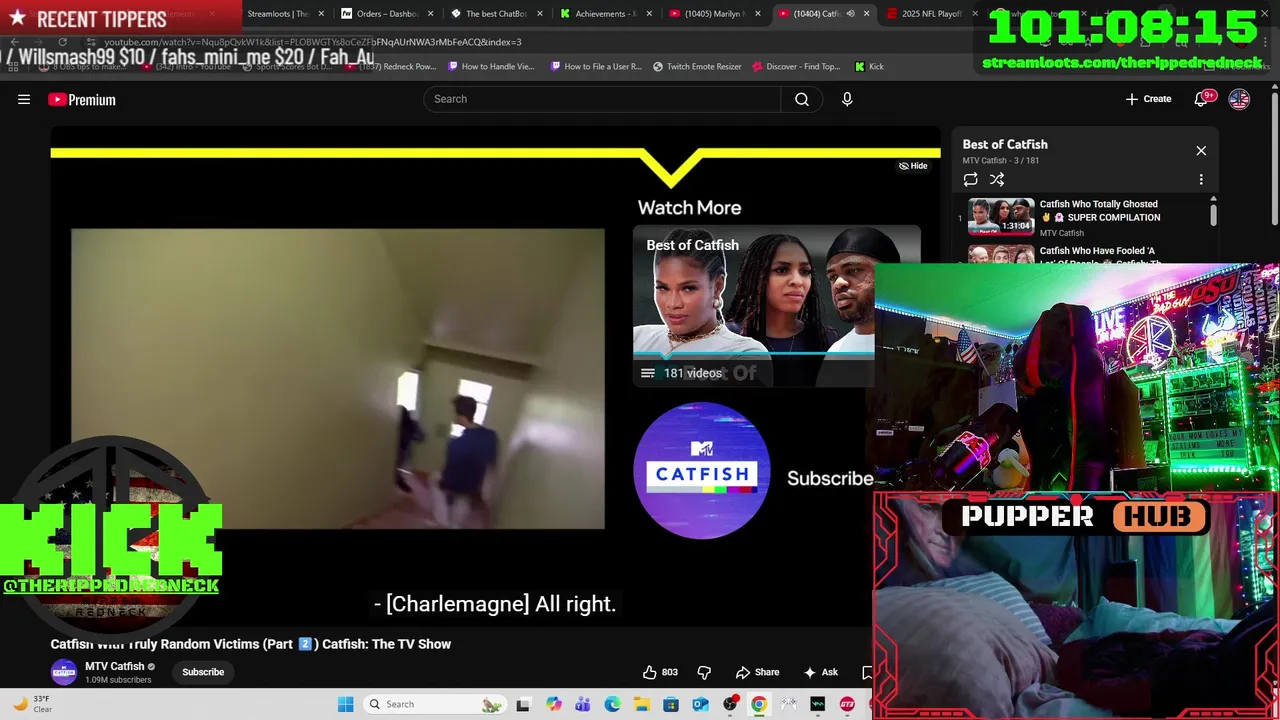Open Microsoft Edge from taskbar
This screenshot has width=1280, height=720.
click(x=612, y=704)
